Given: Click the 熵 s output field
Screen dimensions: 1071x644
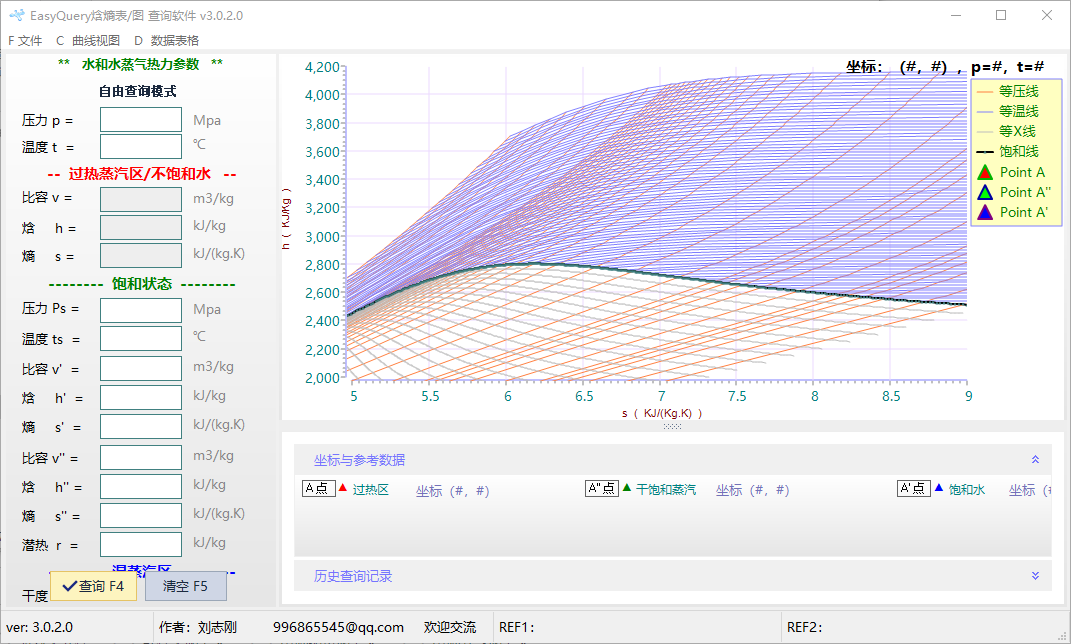Looking at the screenshot, I should click(x=141, y=255).
